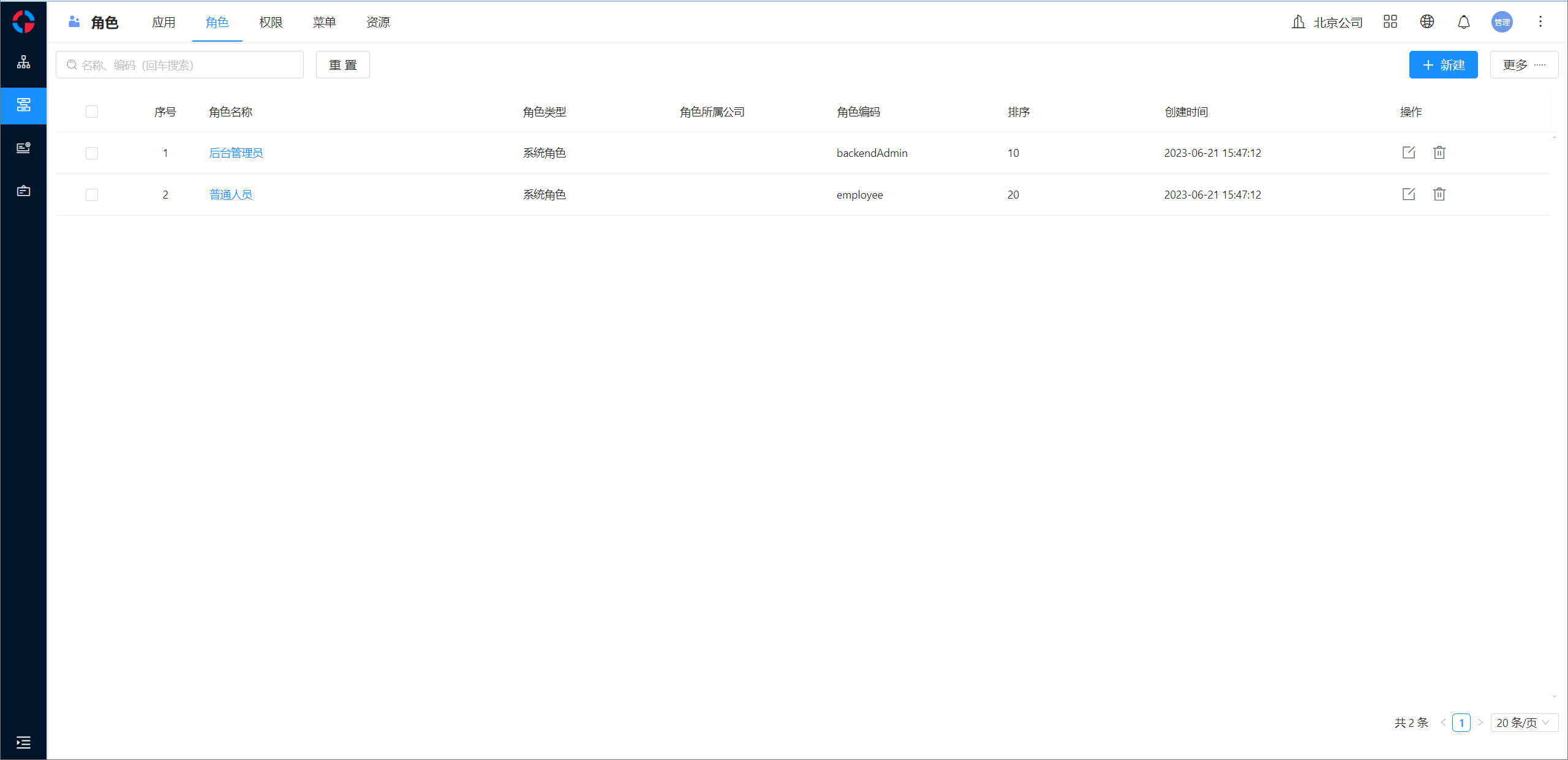Image resolution: width=1568 pixels, height=760 pixels.
Task: Expand the 更多 dropdown button
Action: [1523, 65]
